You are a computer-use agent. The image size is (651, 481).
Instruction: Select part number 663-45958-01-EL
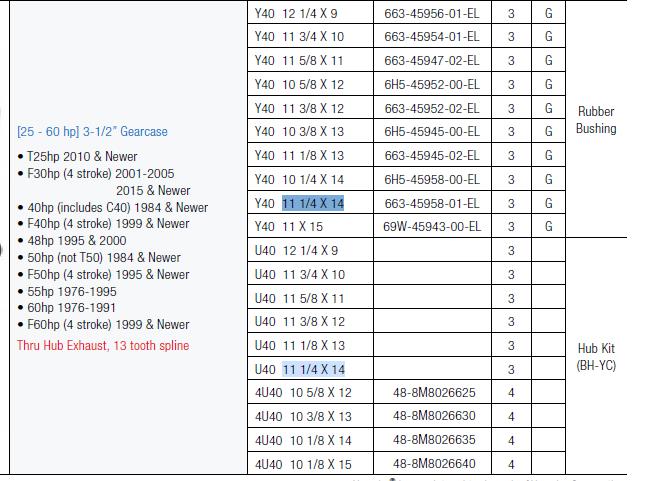(431, 204)
